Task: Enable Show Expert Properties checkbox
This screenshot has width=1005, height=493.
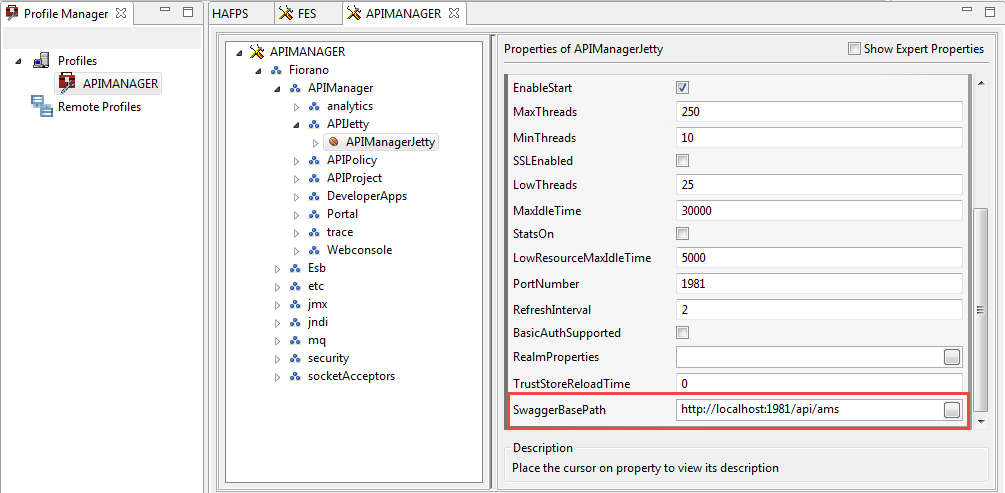Action: click(x=854, y=49)
